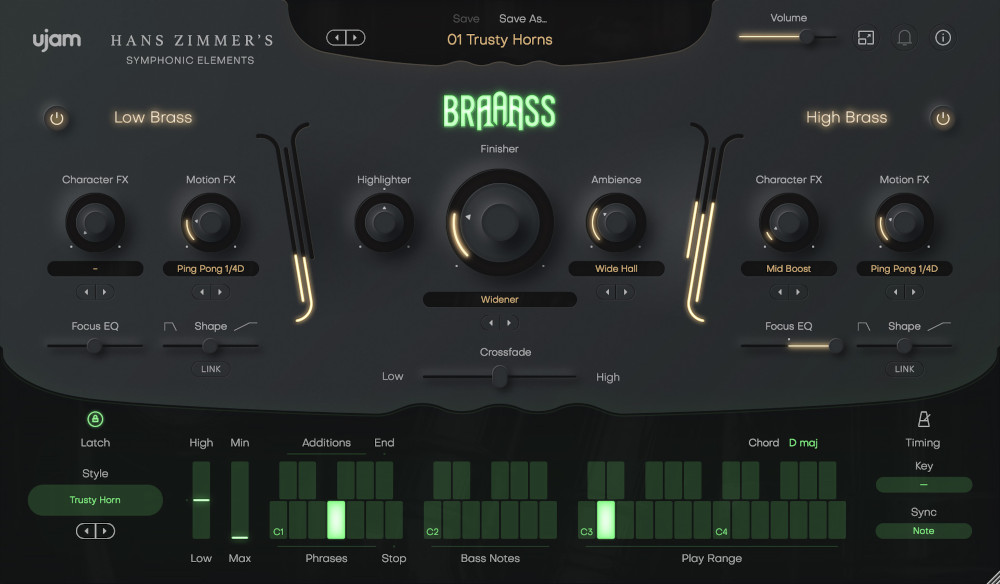Viewport: 1000px width, 584px height.
Task: Select the D maj chord label
Action: tap(804, 442)
